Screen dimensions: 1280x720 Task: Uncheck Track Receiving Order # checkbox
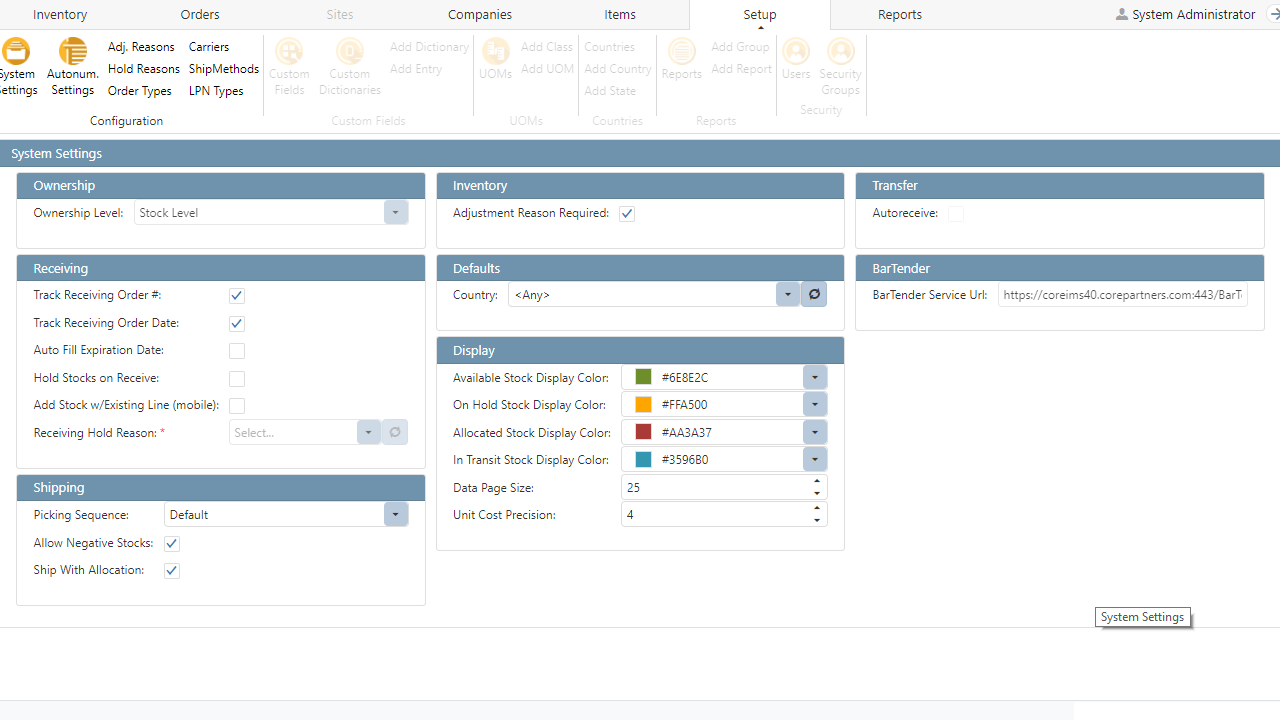[x=237, y=296]
